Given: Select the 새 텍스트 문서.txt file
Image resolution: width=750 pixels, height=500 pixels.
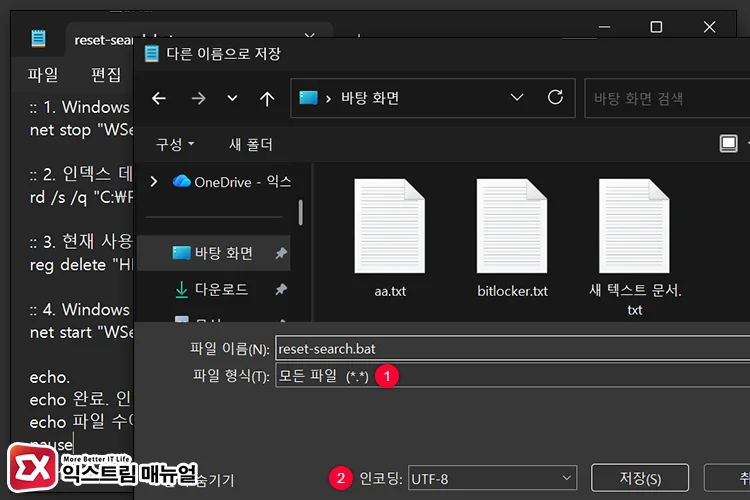Looking at the screenshot, I should pos(635,247).
